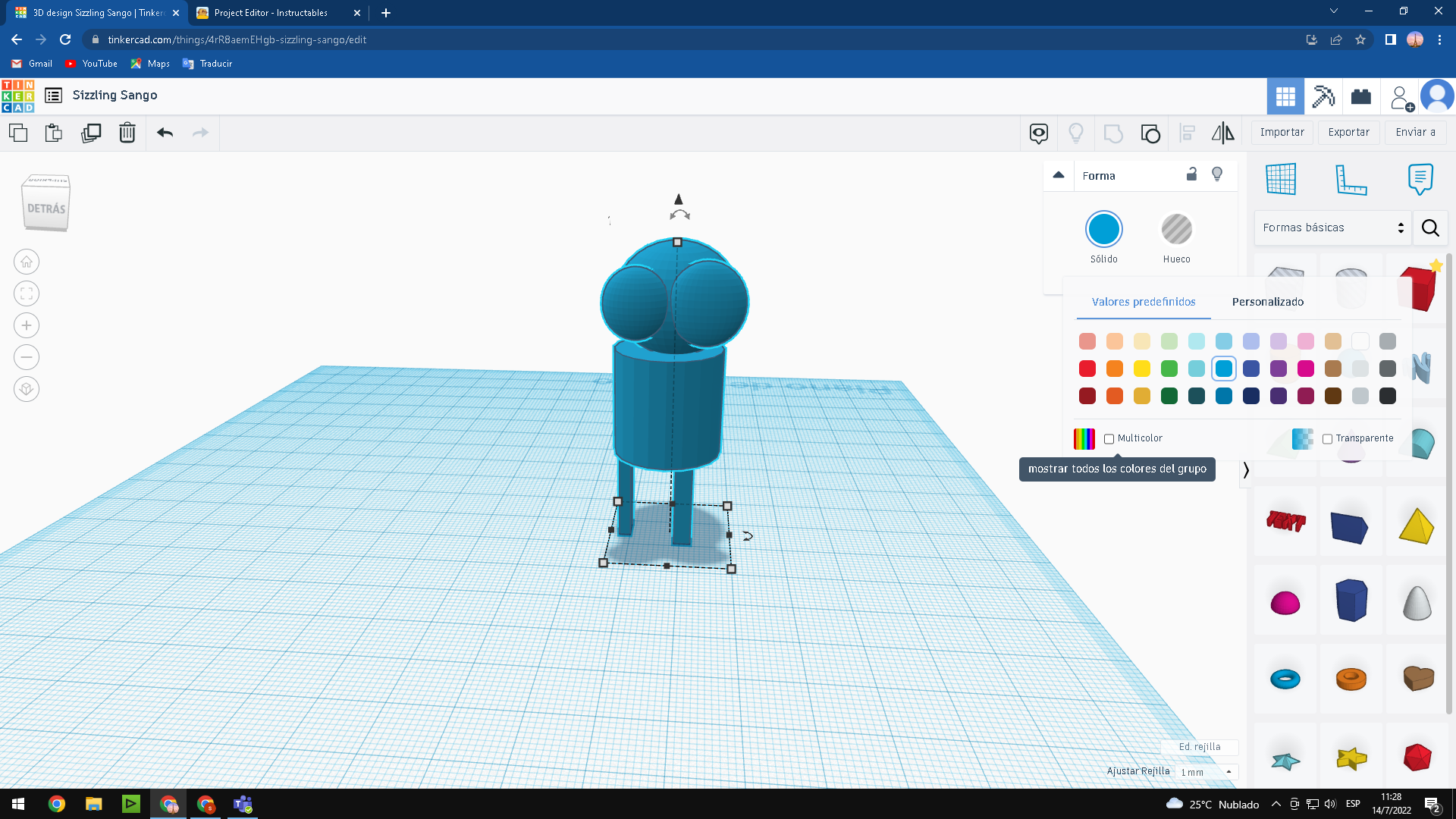Pick the dark green color swatch
Image resolution: width=1456 pixels, height=819 pixels.
click(1169, 396)
